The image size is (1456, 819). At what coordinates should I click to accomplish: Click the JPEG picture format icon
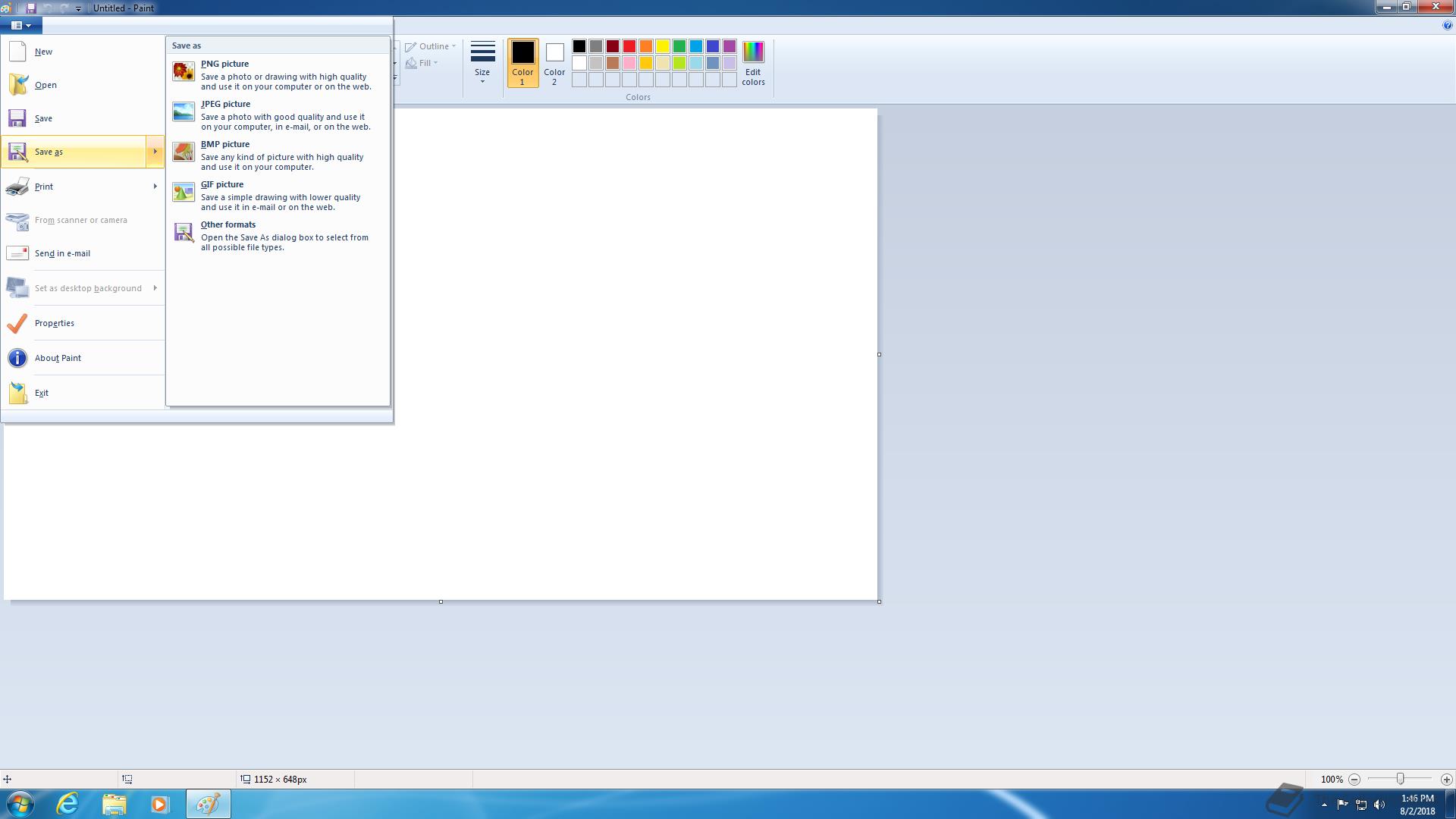[x=184, y=111]
